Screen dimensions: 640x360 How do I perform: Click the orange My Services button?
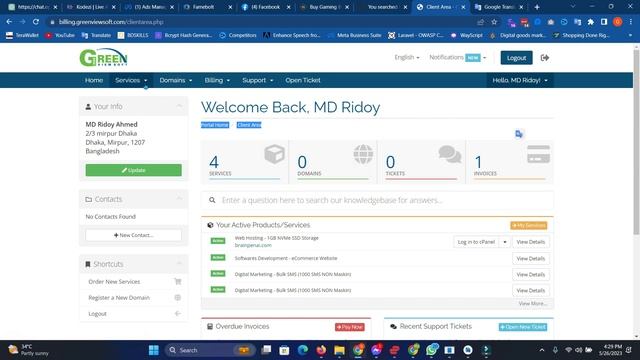pos(529,225)
